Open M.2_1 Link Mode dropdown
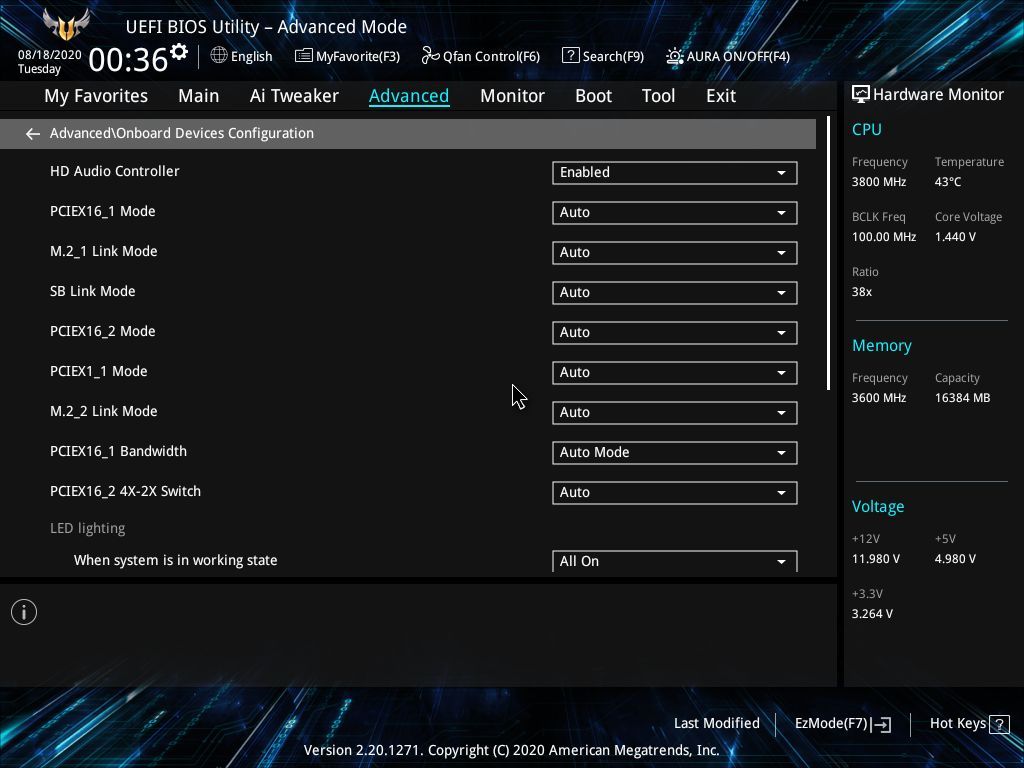The image size is (1024, 768). click(675, 253)
